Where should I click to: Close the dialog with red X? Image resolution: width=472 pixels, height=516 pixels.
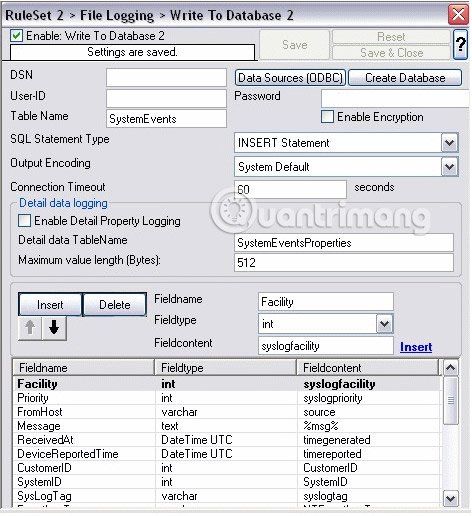458,15
